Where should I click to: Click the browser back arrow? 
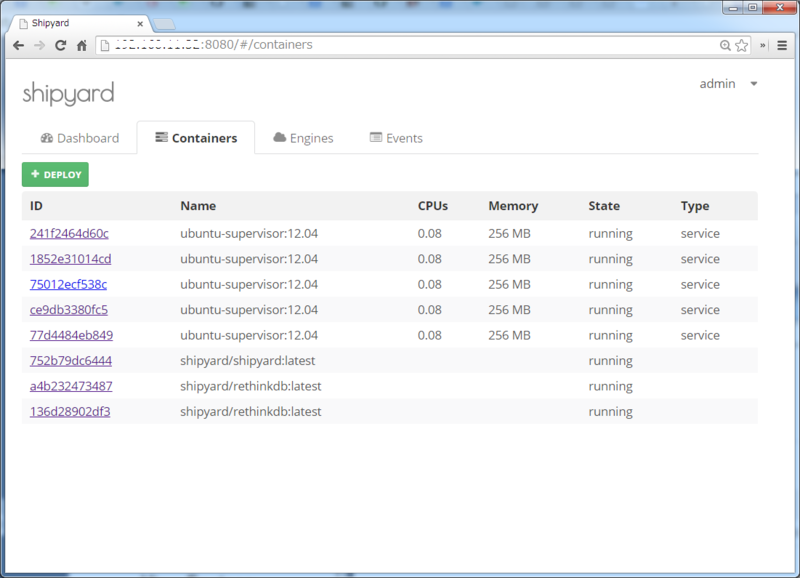pyautogui.click(x=18, y=45)
